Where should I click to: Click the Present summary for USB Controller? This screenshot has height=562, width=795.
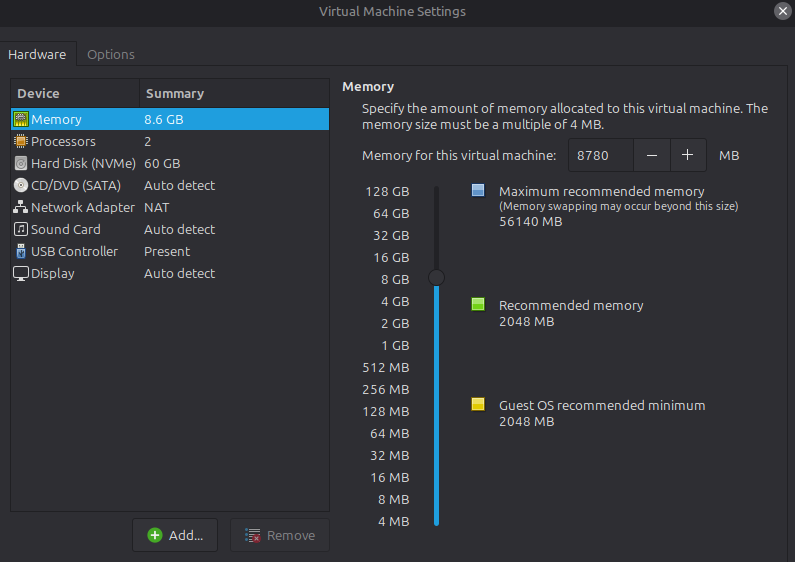tap(167, 251)
